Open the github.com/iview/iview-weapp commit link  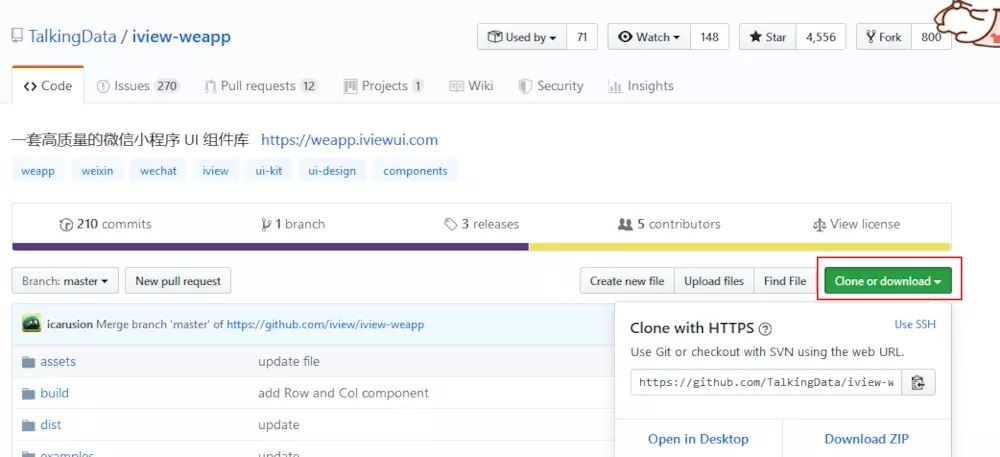[x=325, y=324]
